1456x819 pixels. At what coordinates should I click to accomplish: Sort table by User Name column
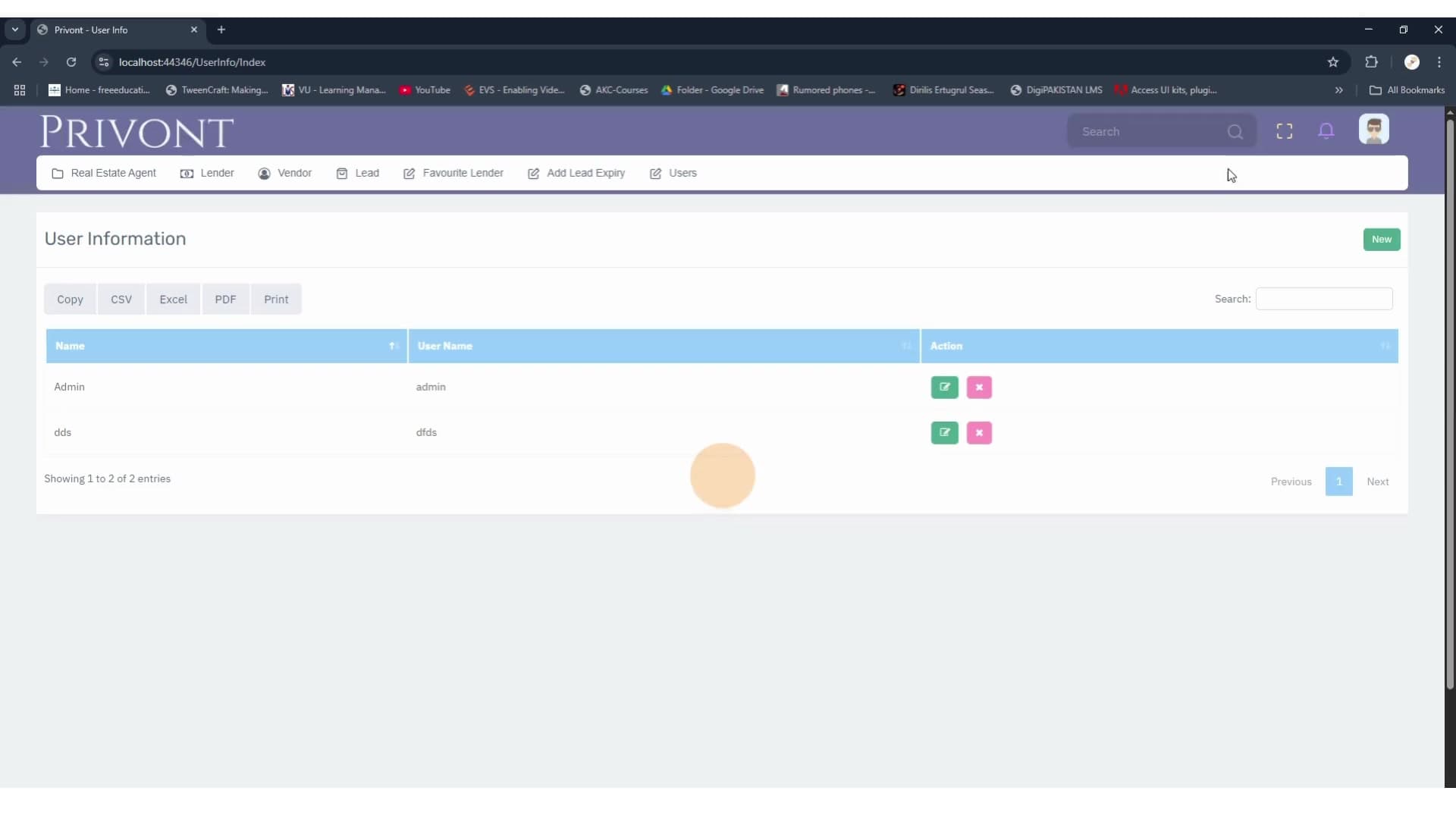[664, 346]
